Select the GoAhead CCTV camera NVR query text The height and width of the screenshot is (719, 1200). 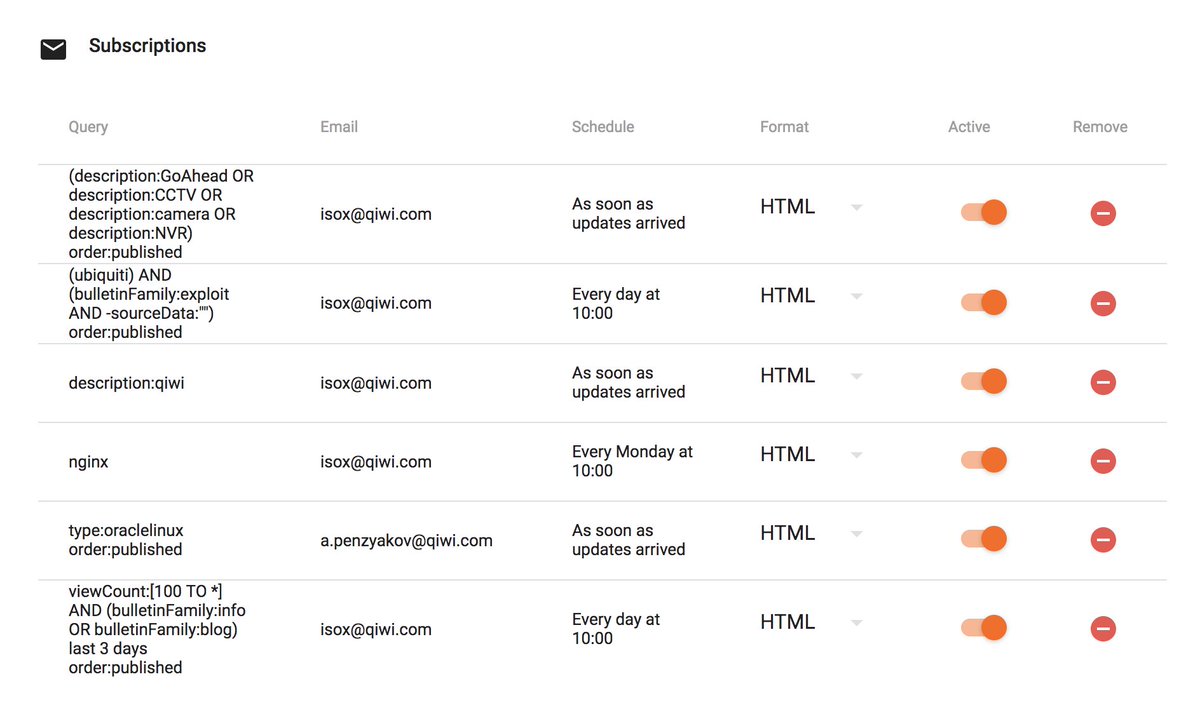(x=161, y=214)
